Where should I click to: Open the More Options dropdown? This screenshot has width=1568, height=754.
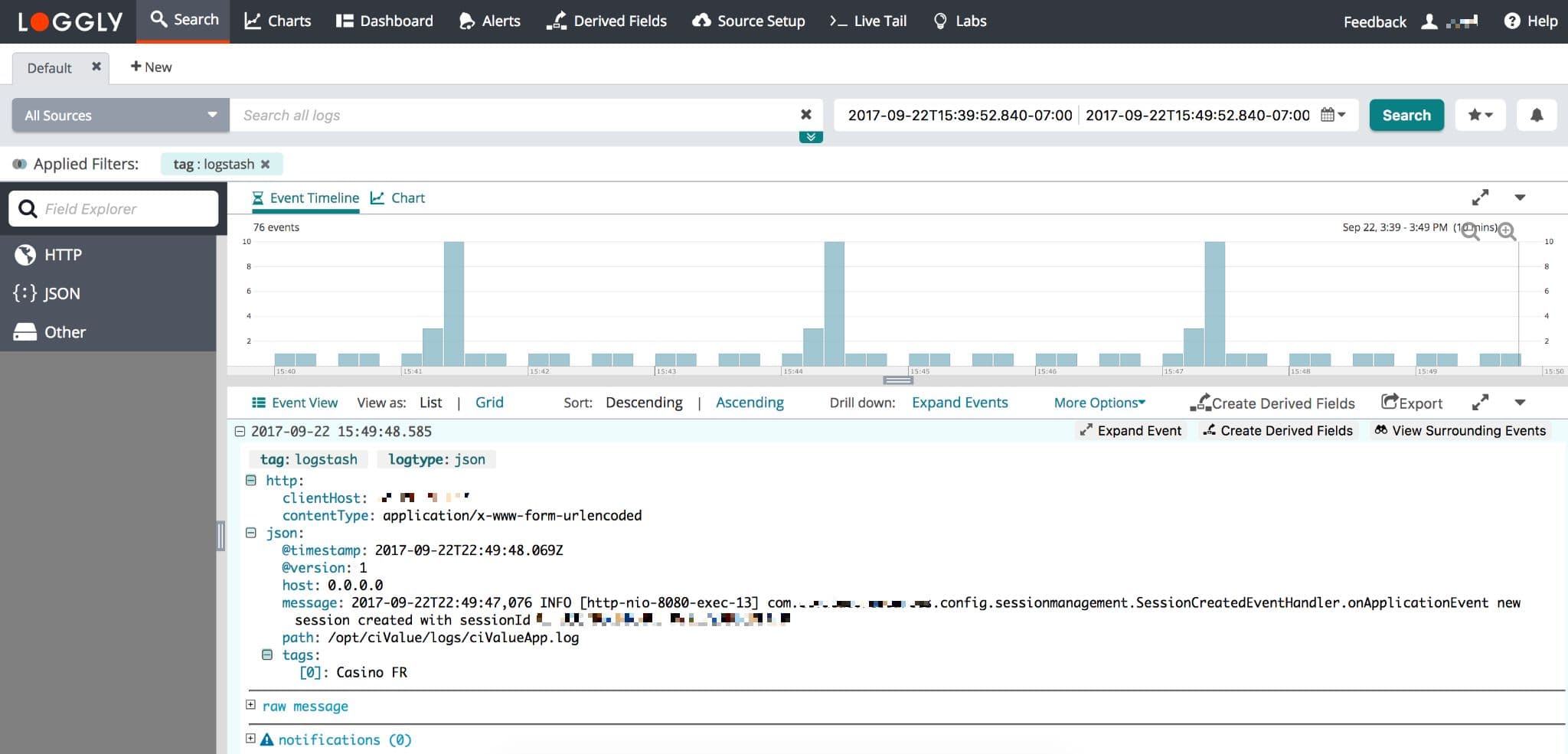(1099, 403)
